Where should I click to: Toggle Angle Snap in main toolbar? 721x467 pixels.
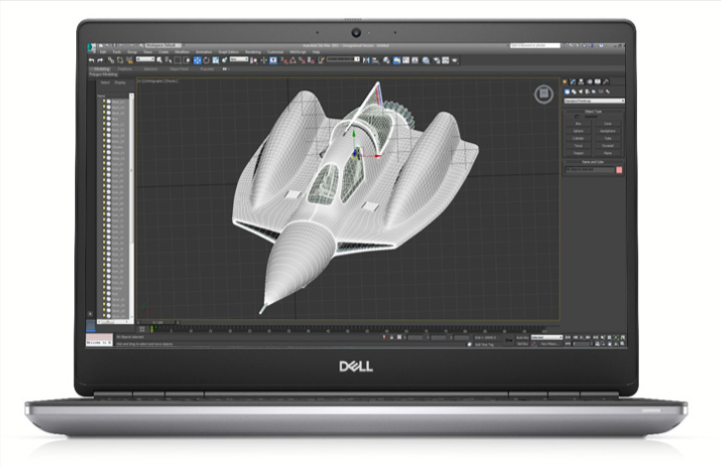point(293,60)
